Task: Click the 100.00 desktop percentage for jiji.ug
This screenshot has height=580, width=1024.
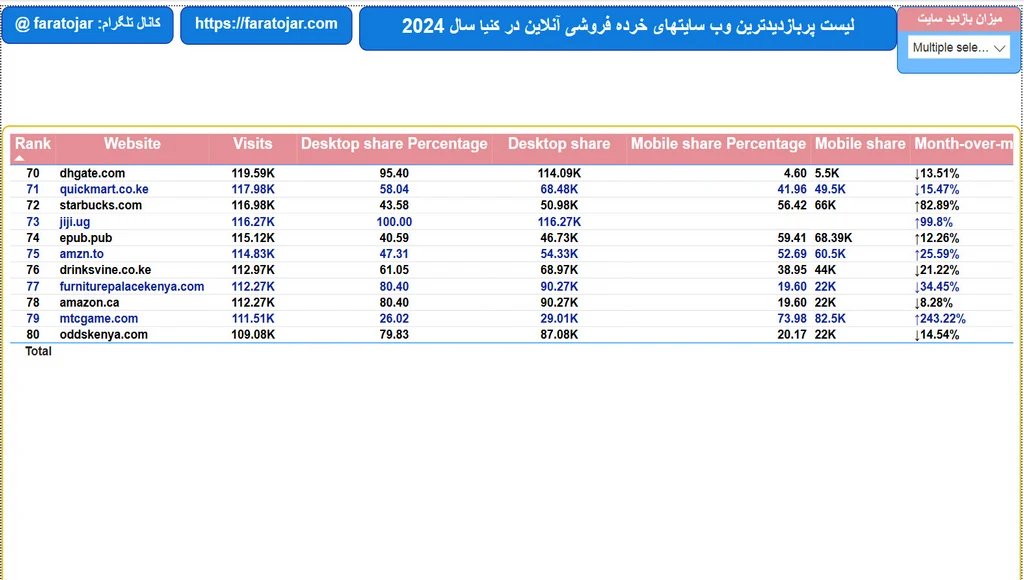Action: (394, 222)
